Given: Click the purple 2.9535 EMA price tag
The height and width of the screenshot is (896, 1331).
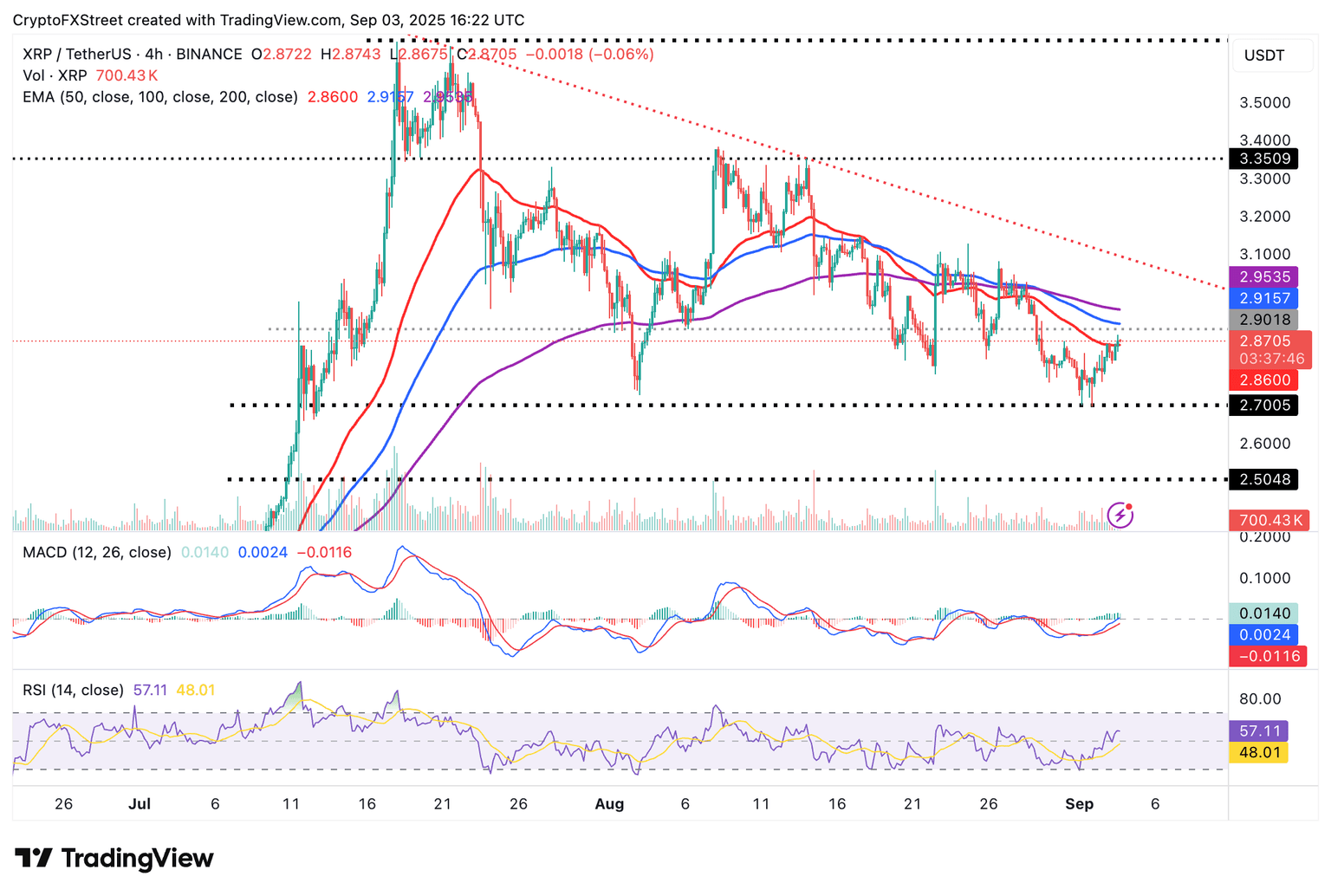Looking at the screenshot, I should (x=1264, y=277).
